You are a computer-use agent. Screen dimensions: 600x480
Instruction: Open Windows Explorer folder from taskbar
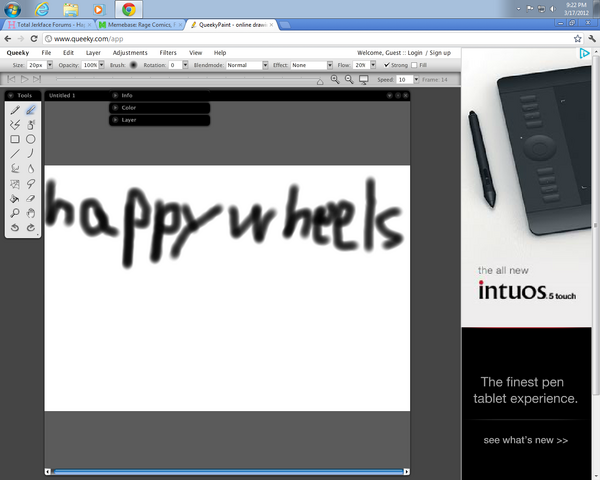71,10
